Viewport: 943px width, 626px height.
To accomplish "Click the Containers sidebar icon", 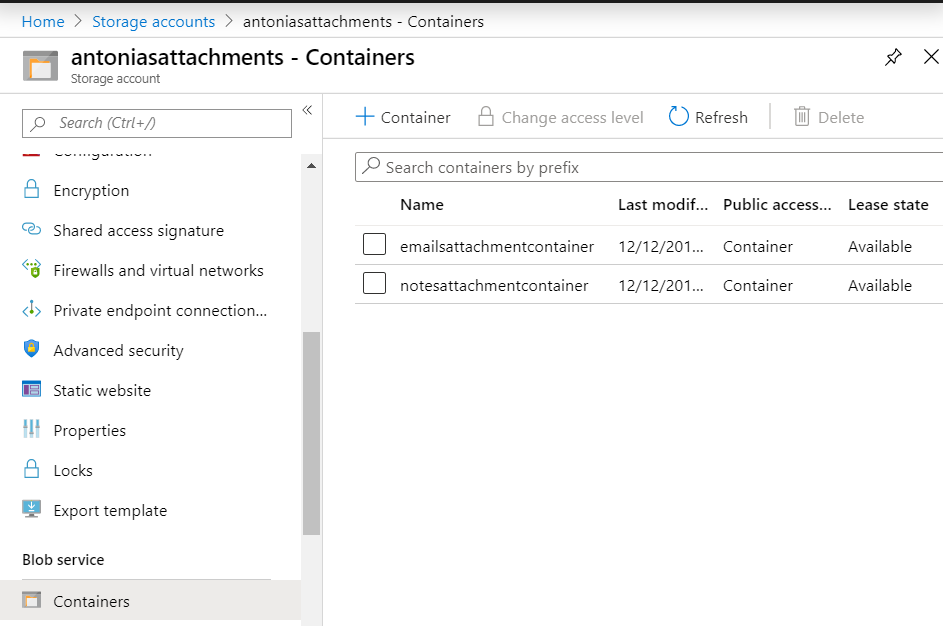I will pyautogui.click(x=31, y=600).
